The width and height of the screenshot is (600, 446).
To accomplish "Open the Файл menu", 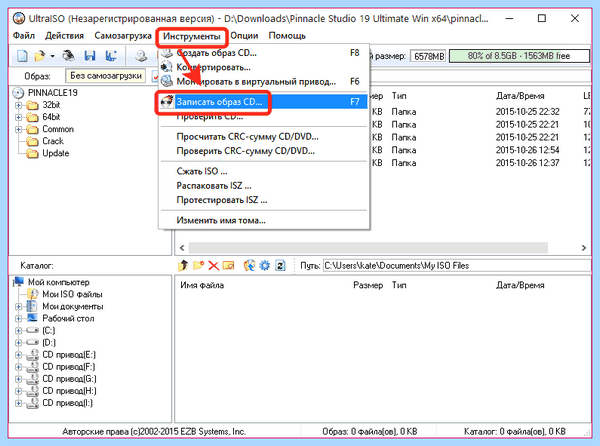I will point(24,36).
